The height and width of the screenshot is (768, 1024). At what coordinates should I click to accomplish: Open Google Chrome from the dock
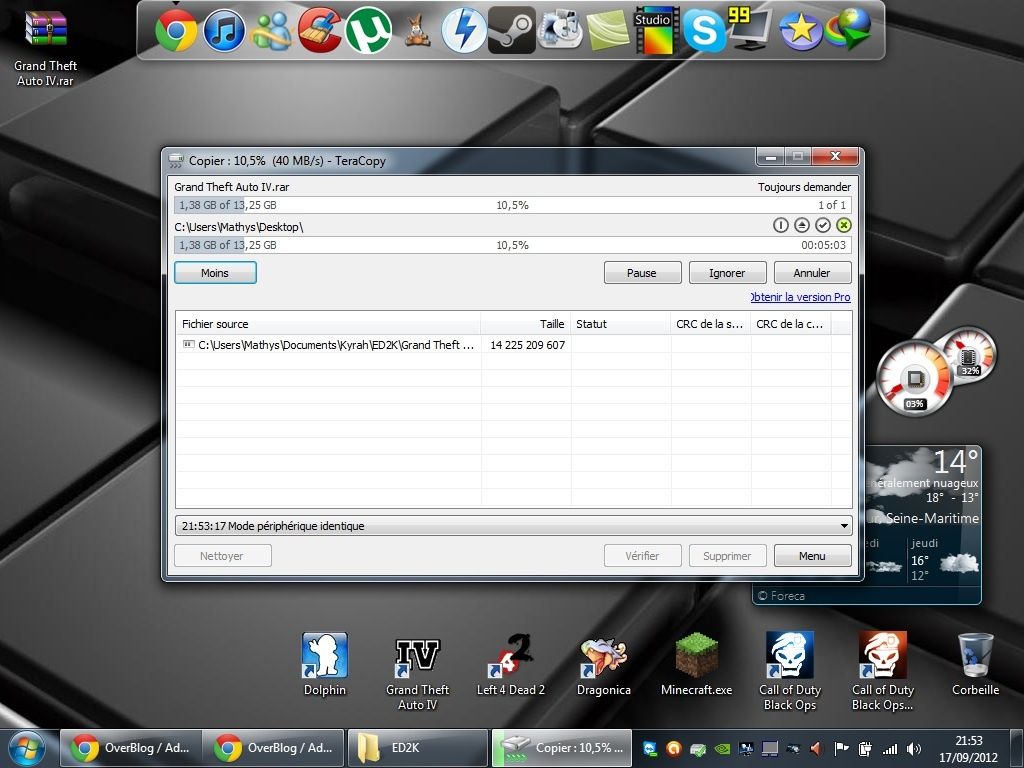(x=176, y=31)
